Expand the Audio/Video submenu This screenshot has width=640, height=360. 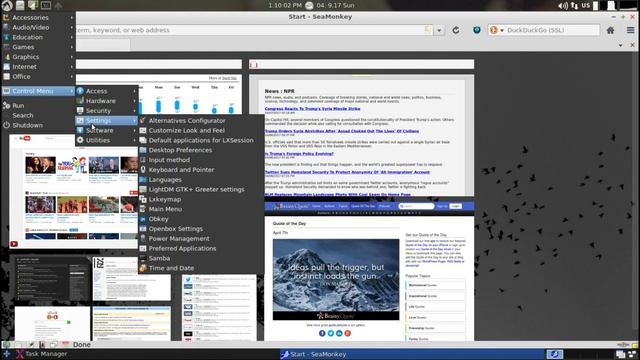click(38, 27)
